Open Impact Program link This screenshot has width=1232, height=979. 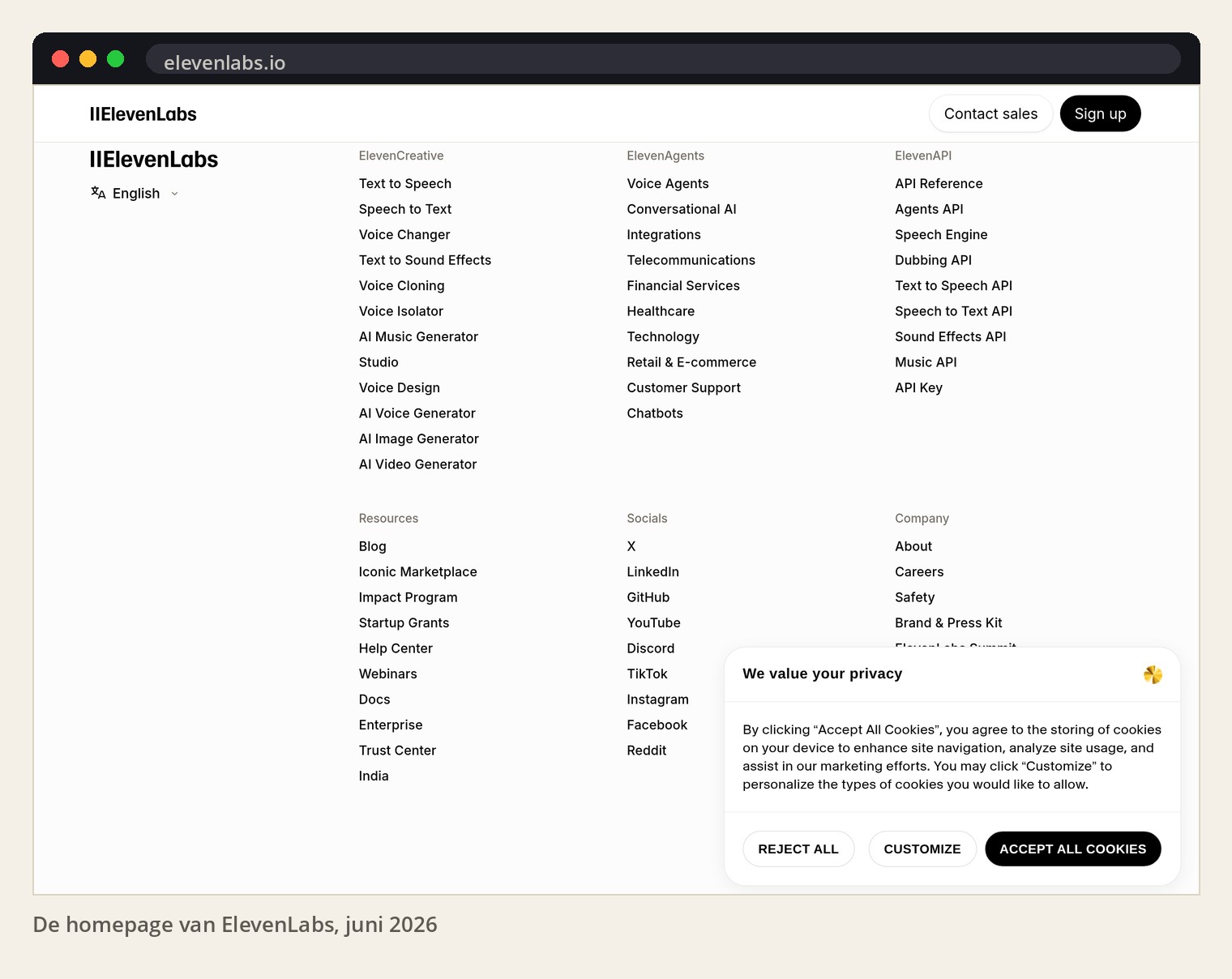tap(409, 598)
